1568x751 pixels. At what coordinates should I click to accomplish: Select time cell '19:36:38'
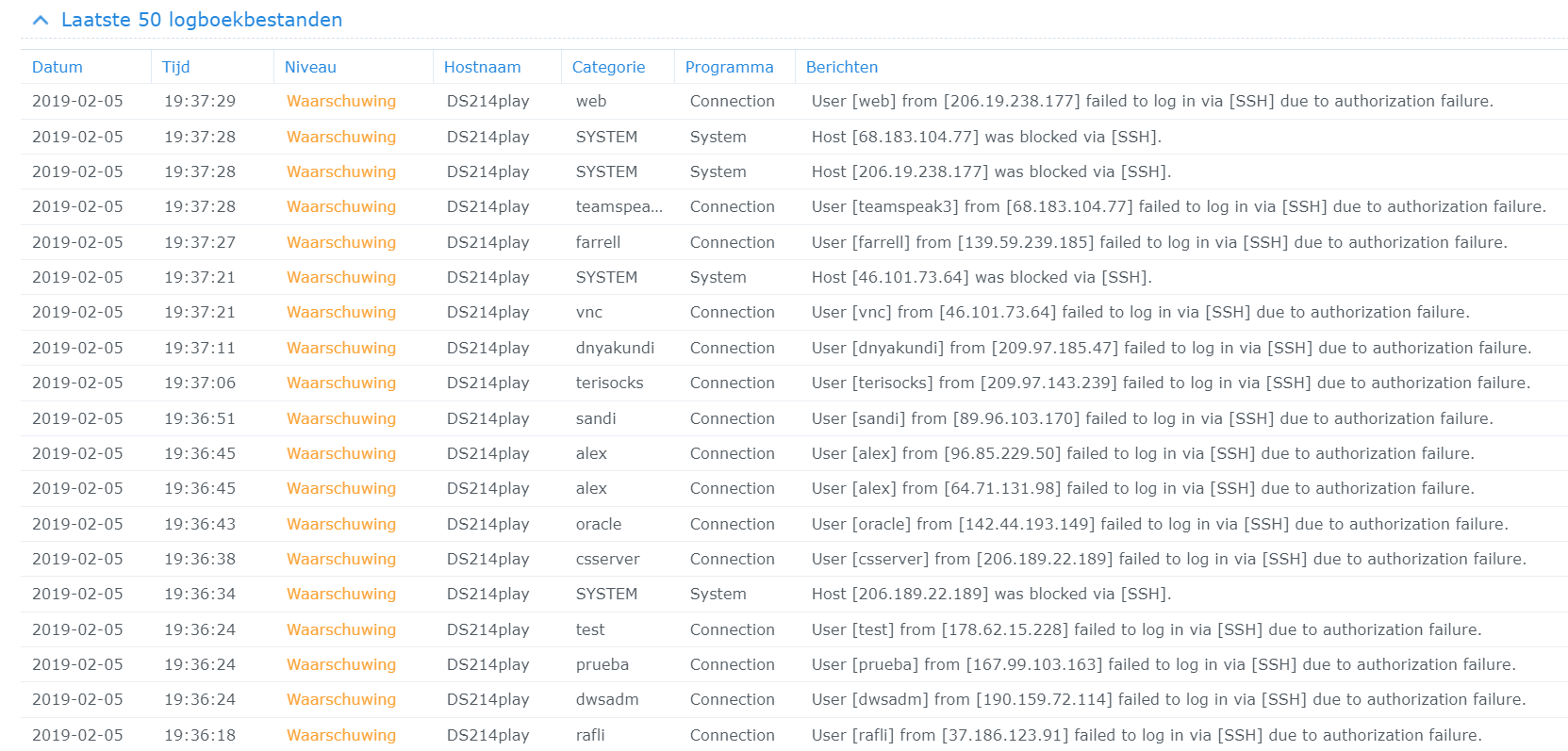tap(200, 559)
